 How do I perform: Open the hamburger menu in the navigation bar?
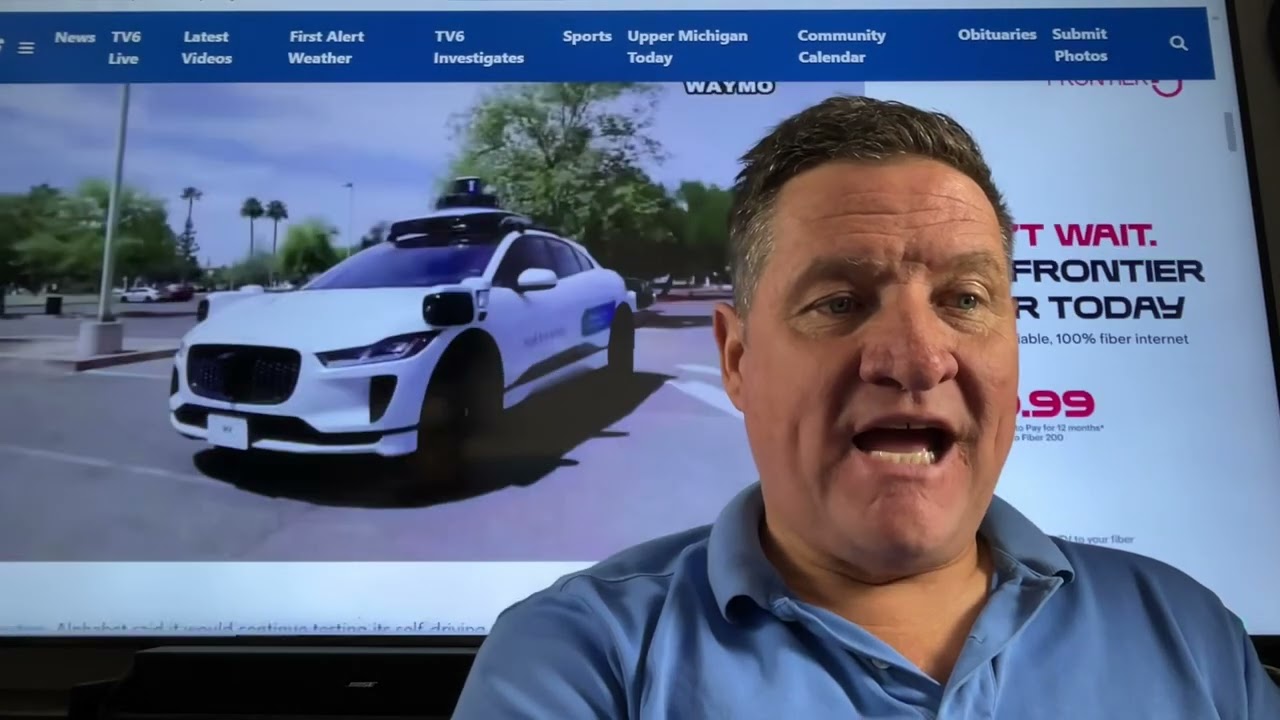26,47
